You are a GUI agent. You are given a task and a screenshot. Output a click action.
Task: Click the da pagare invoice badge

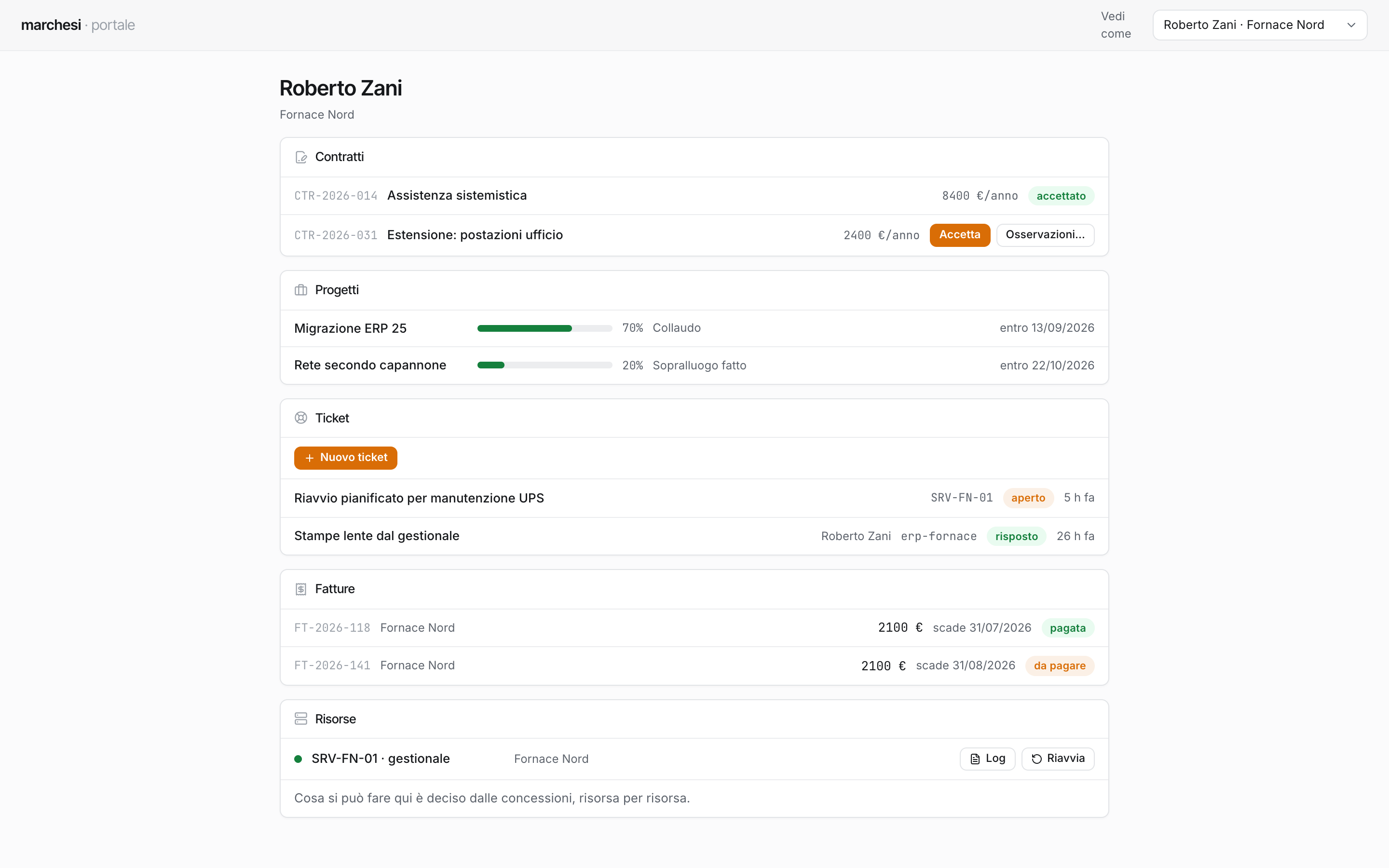click(1060, 666)
